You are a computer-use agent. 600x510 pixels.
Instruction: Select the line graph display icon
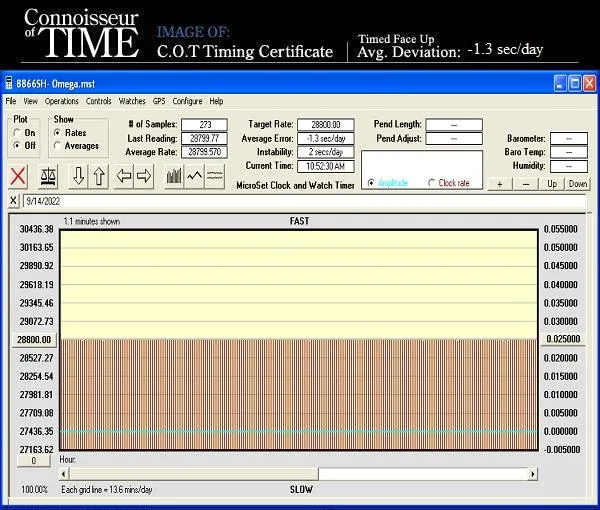click(x=194, y=176)
